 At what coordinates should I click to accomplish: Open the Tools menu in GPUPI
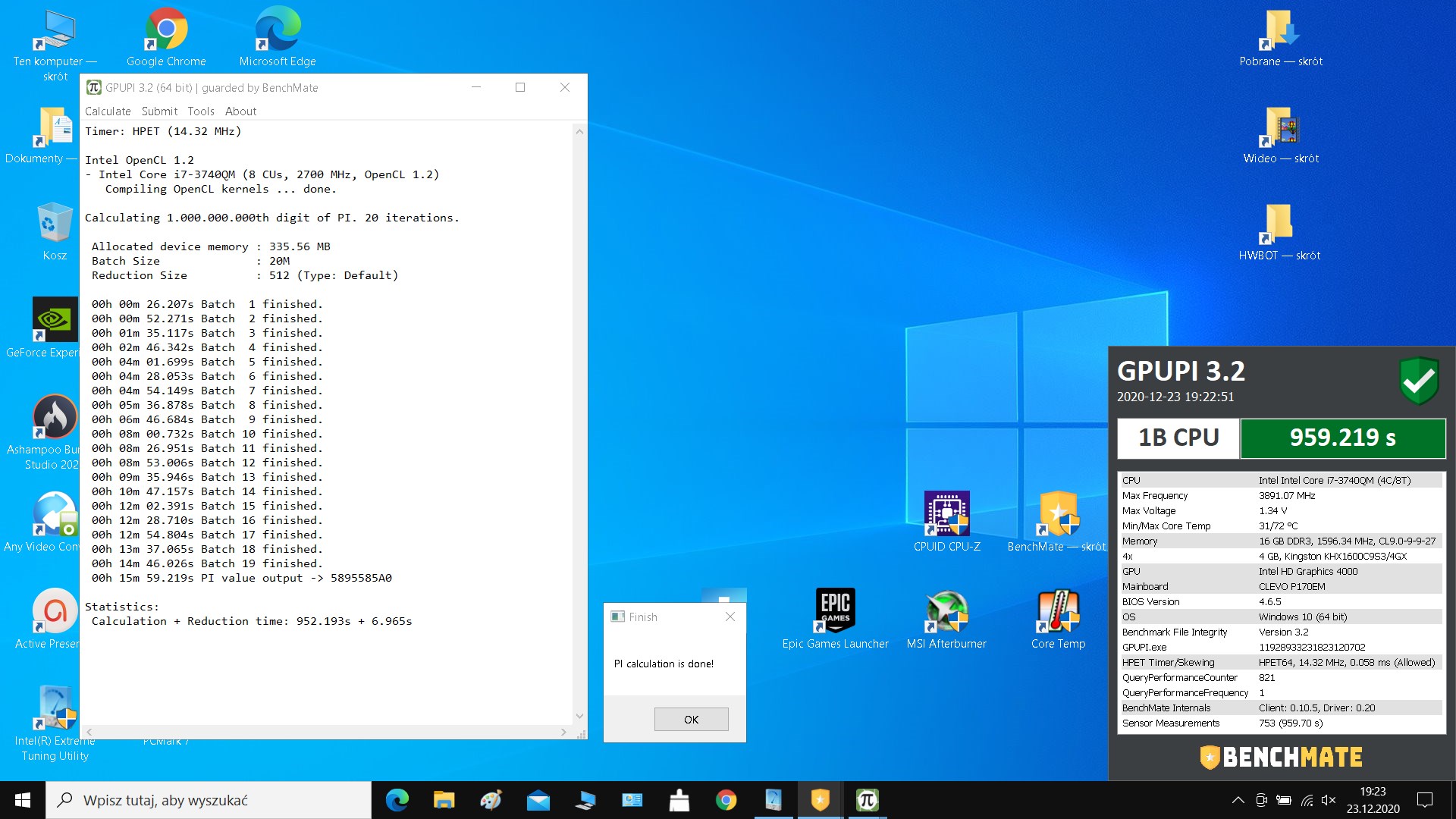pos(201,111)
